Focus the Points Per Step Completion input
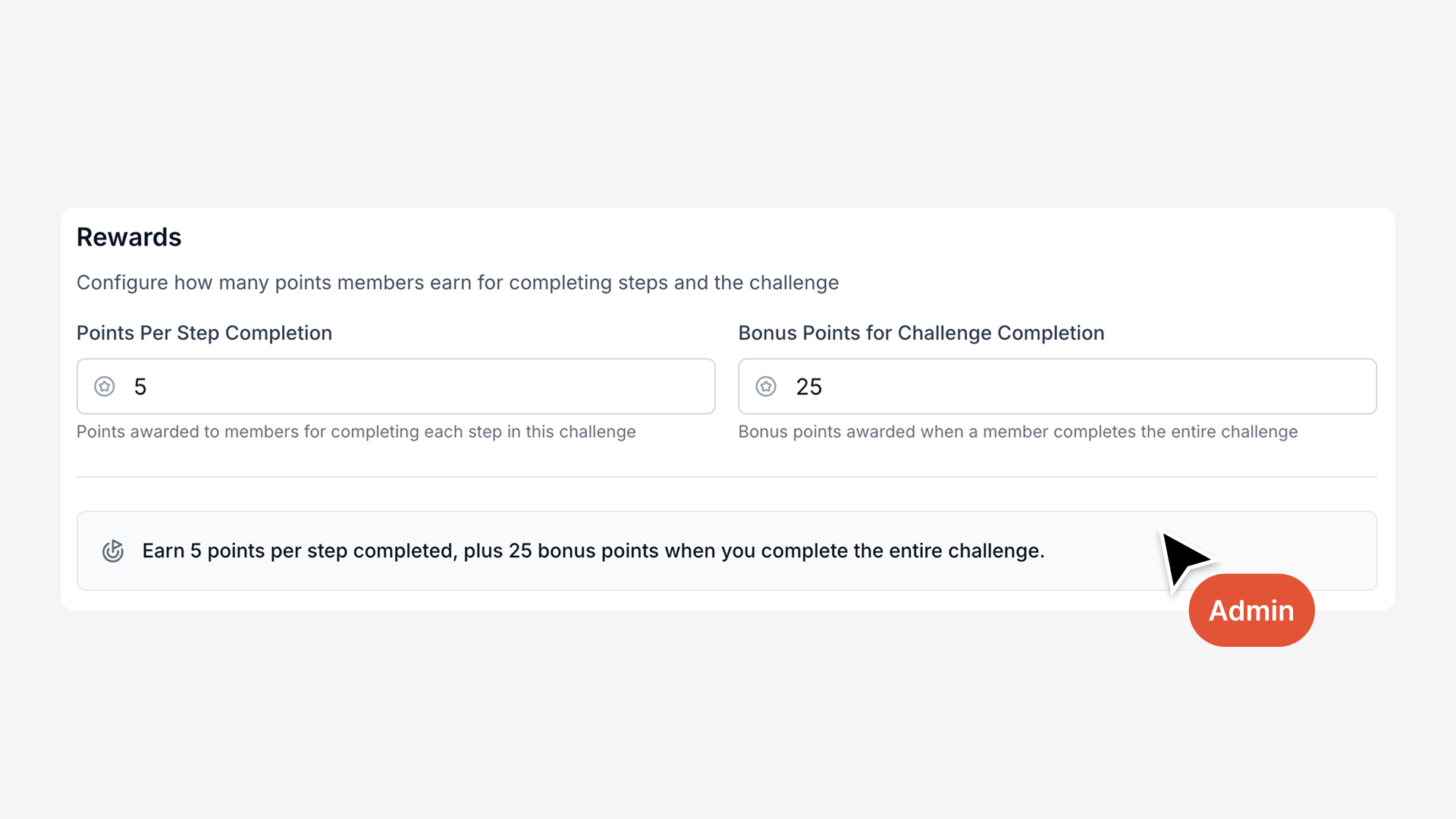1456x819 pixels. 425,387
